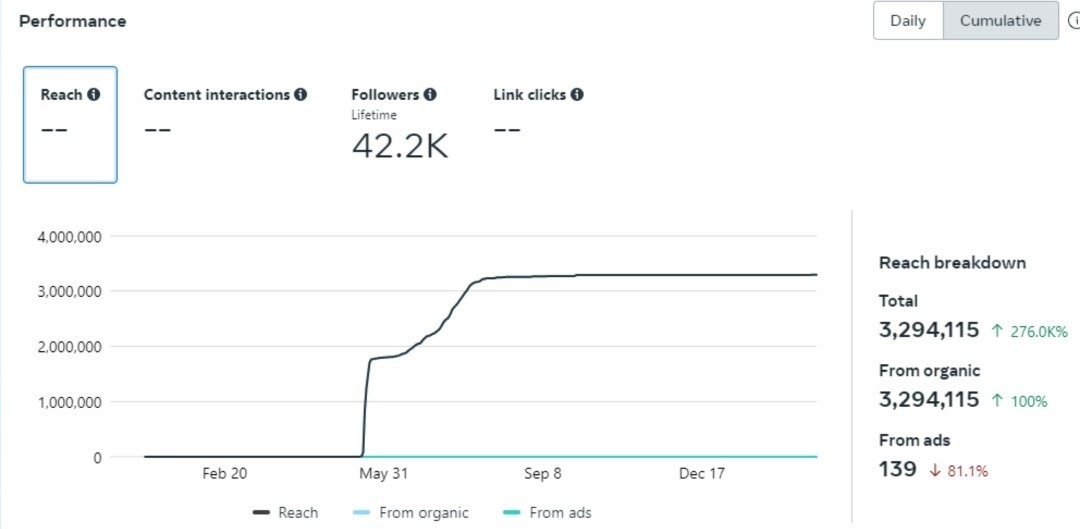Toggle the Reach series in the legend
Viewport: 1080px width, 529px height.
[286, 513]
